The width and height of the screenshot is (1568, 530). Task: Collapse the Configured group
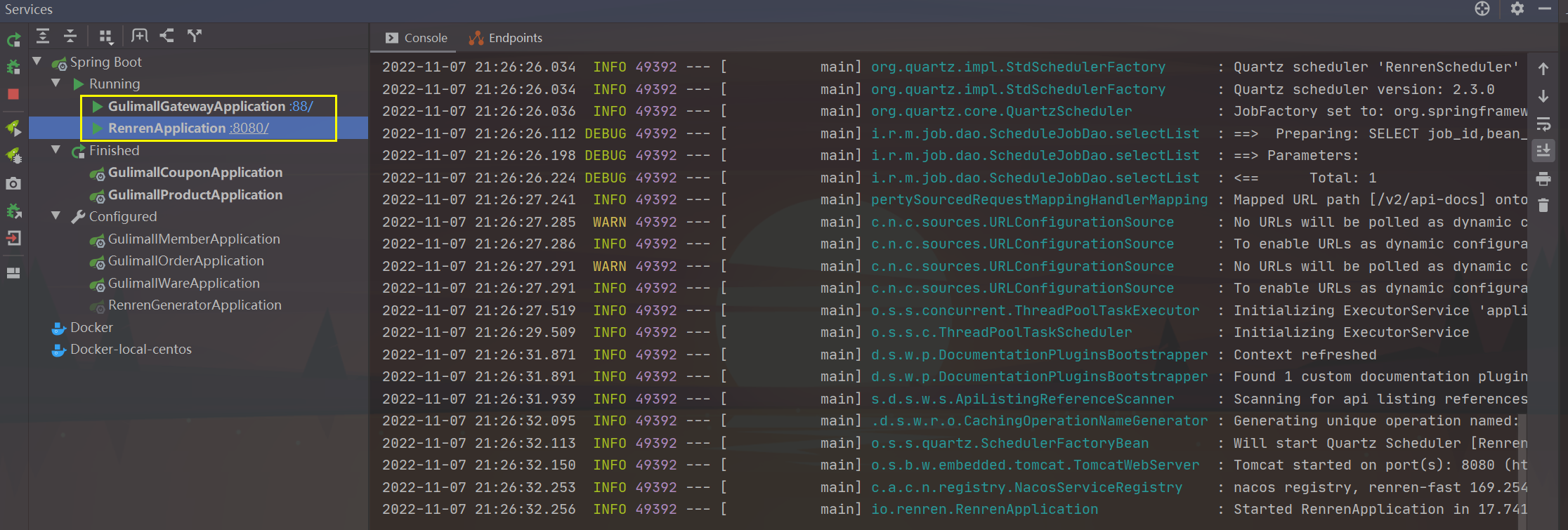(x=55, y=216)
